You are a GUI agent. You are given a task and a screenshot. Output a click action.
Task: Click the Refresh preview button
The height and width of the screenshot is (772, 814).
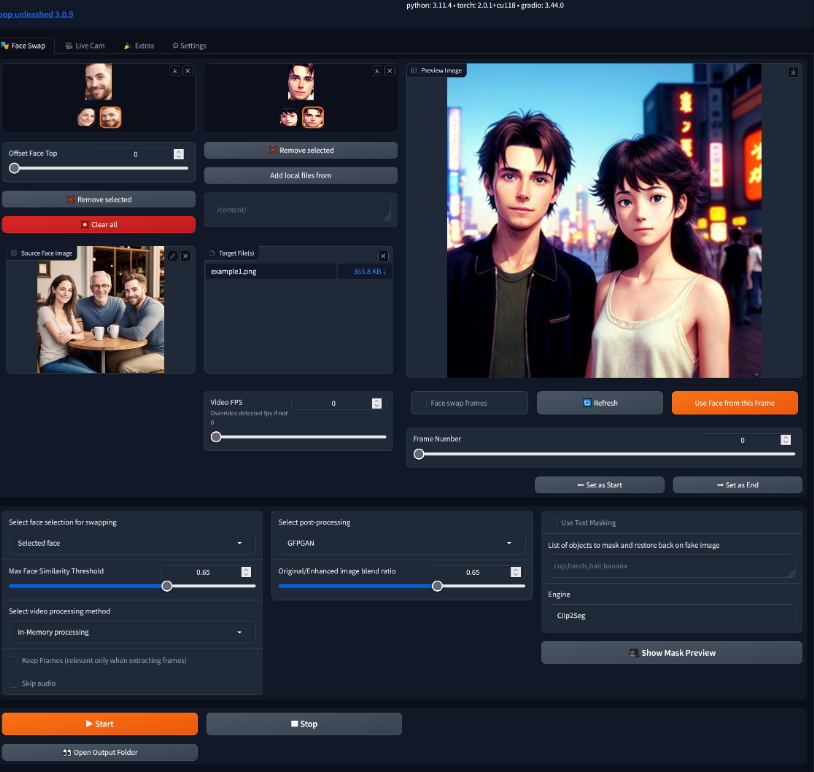click(600, 403)
